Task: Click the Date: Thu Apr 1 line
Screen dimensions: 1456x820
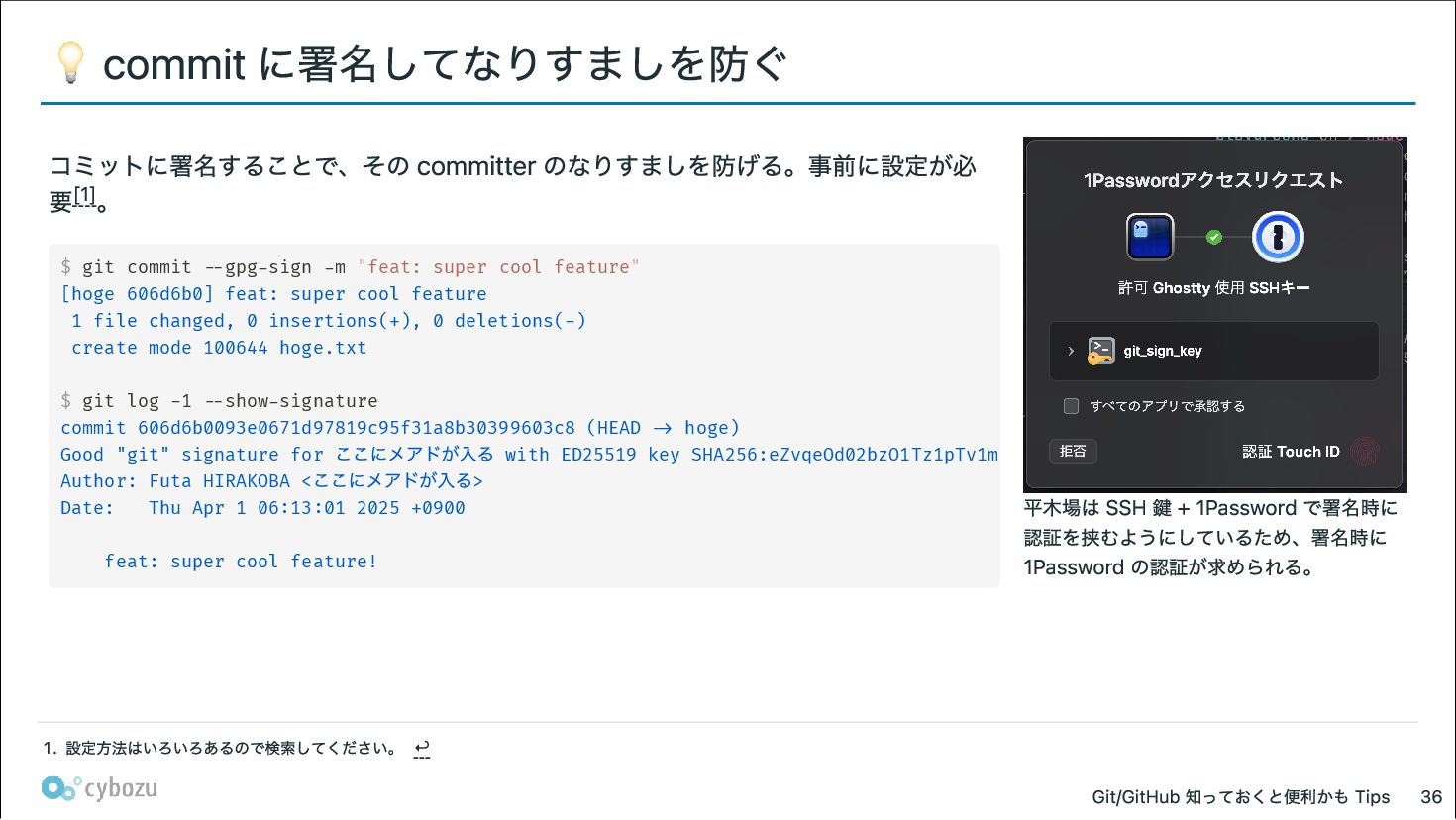Action: [x=262, y=508]
